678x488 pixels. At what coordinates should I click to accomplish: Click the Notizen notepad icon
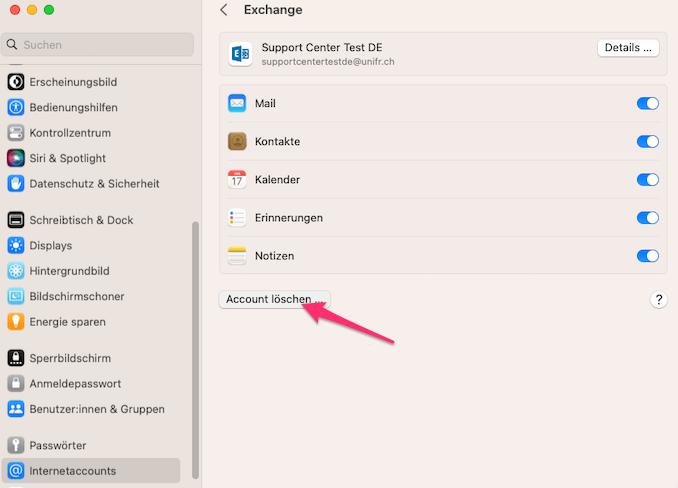[x=237, y=256]
